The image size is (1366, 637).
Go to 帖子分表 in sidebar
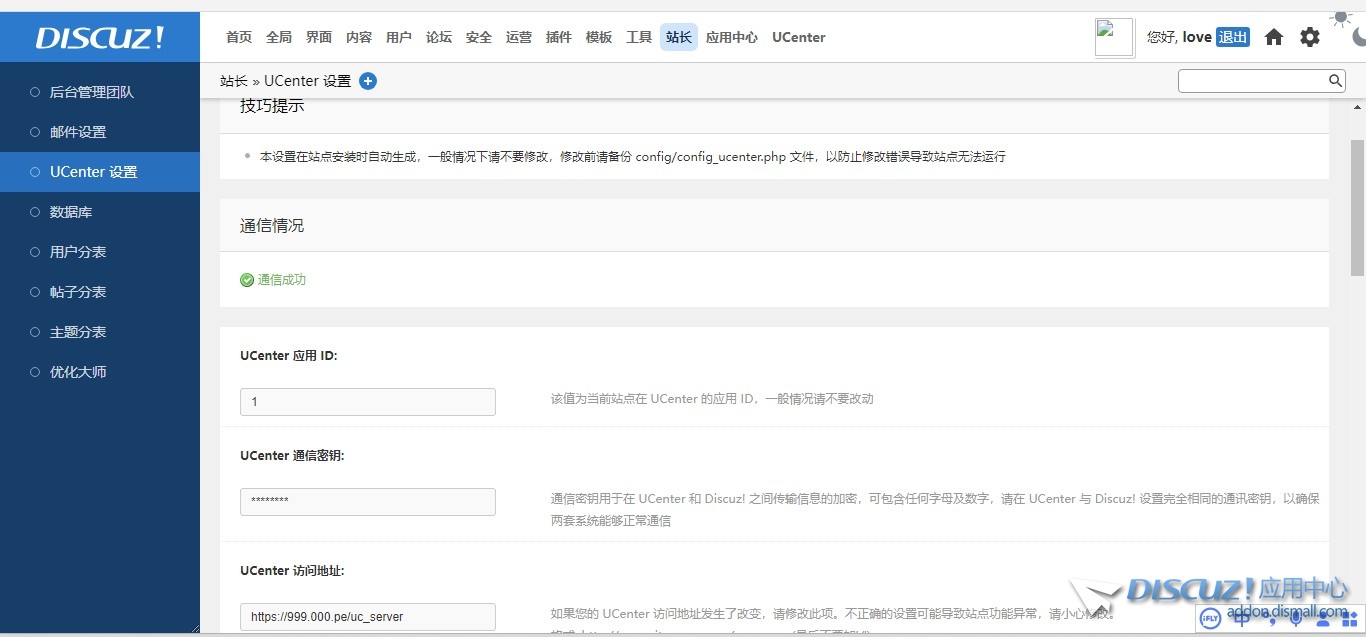(100, 292)
